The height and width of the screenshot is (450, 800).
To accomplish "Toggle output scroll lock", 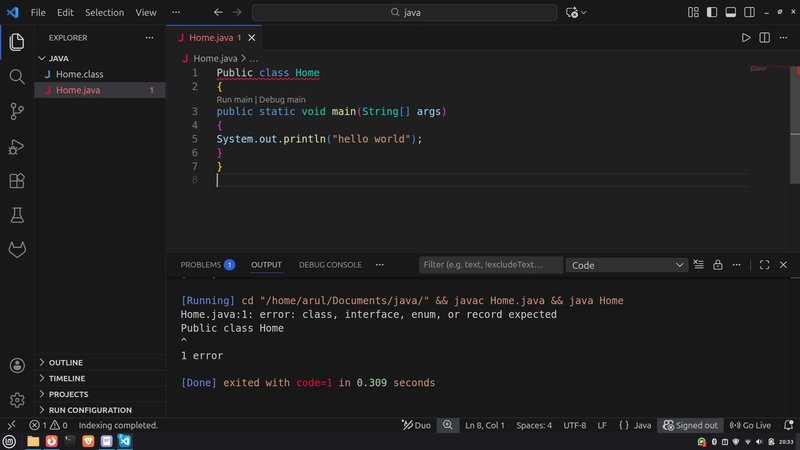I will click(x=718, y=265).
